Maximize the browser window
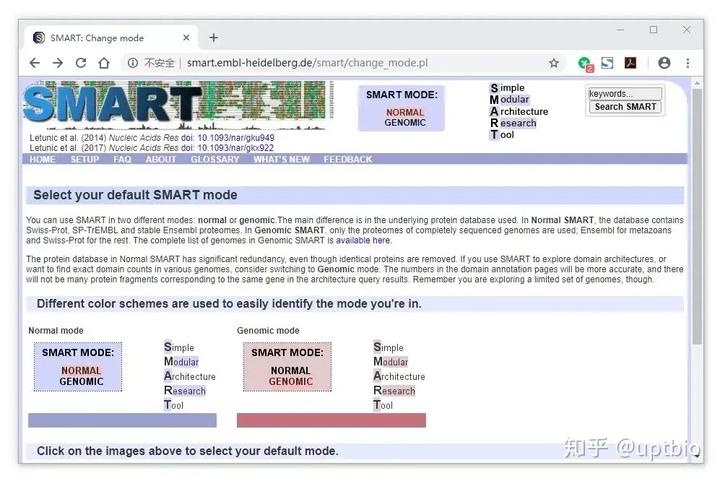Viewport: 720px width, 481px height. (x=653, y=30)
